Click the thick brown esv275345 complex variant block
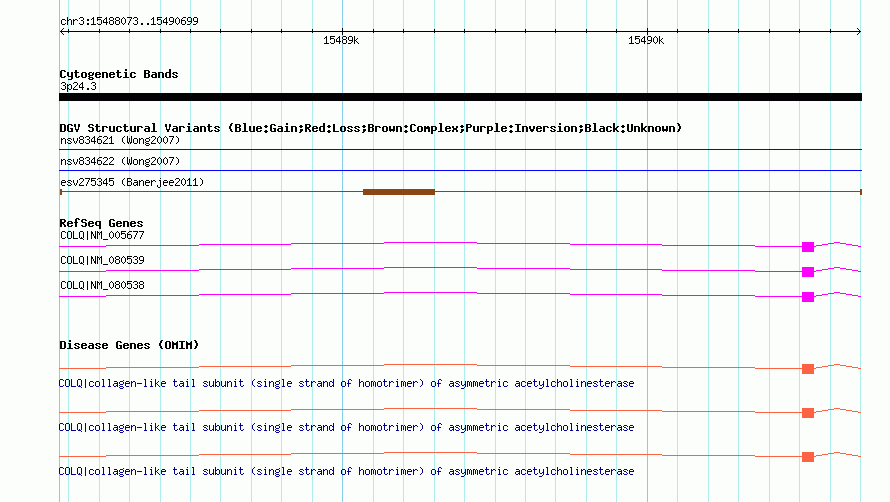This screenshot has width=890, height=502. tap(399, 192)
